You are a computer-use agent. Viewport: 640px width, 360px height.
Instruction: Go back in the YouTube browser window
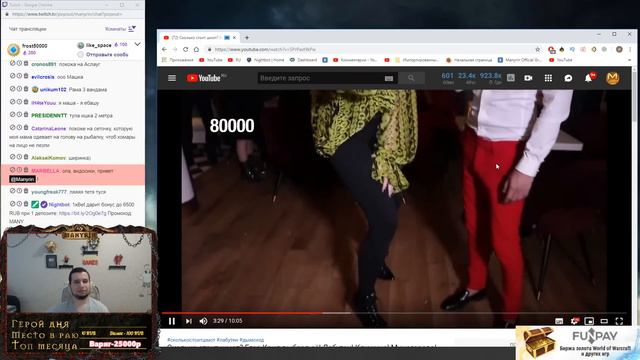point(164,49)
